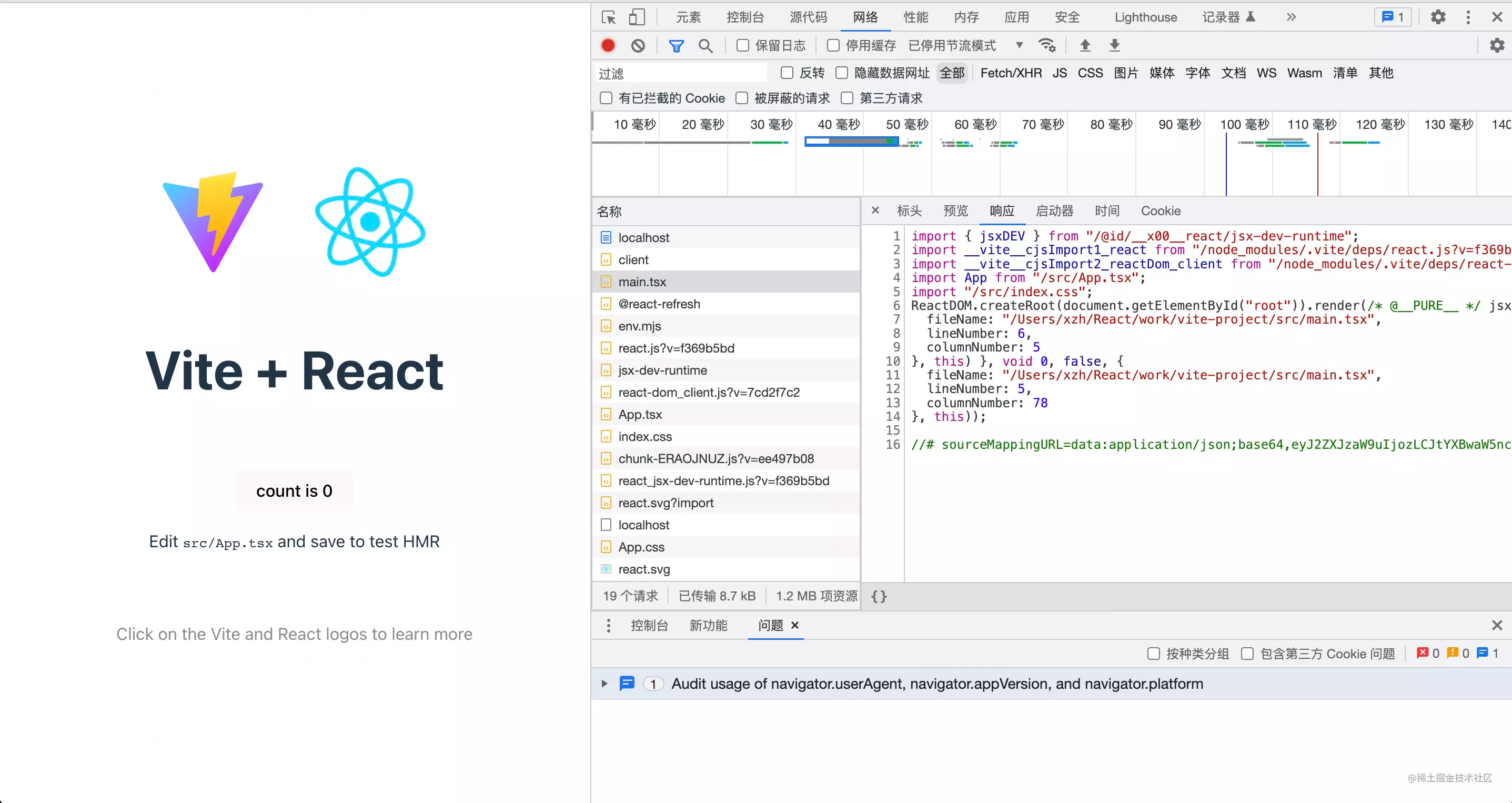Activate the inspect element picker icon
Viewport: 1512px width, 803px height.
pos(609,17)
